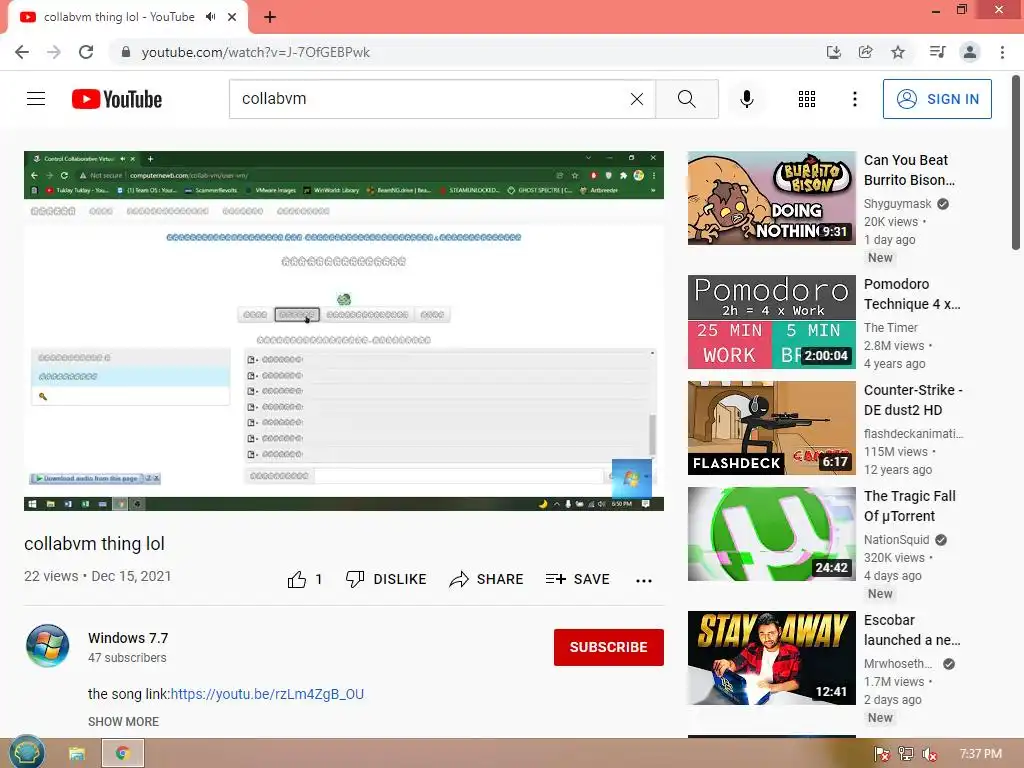Click the DISLIKE button
The image size is (1024, 768).
pos(386,579)
